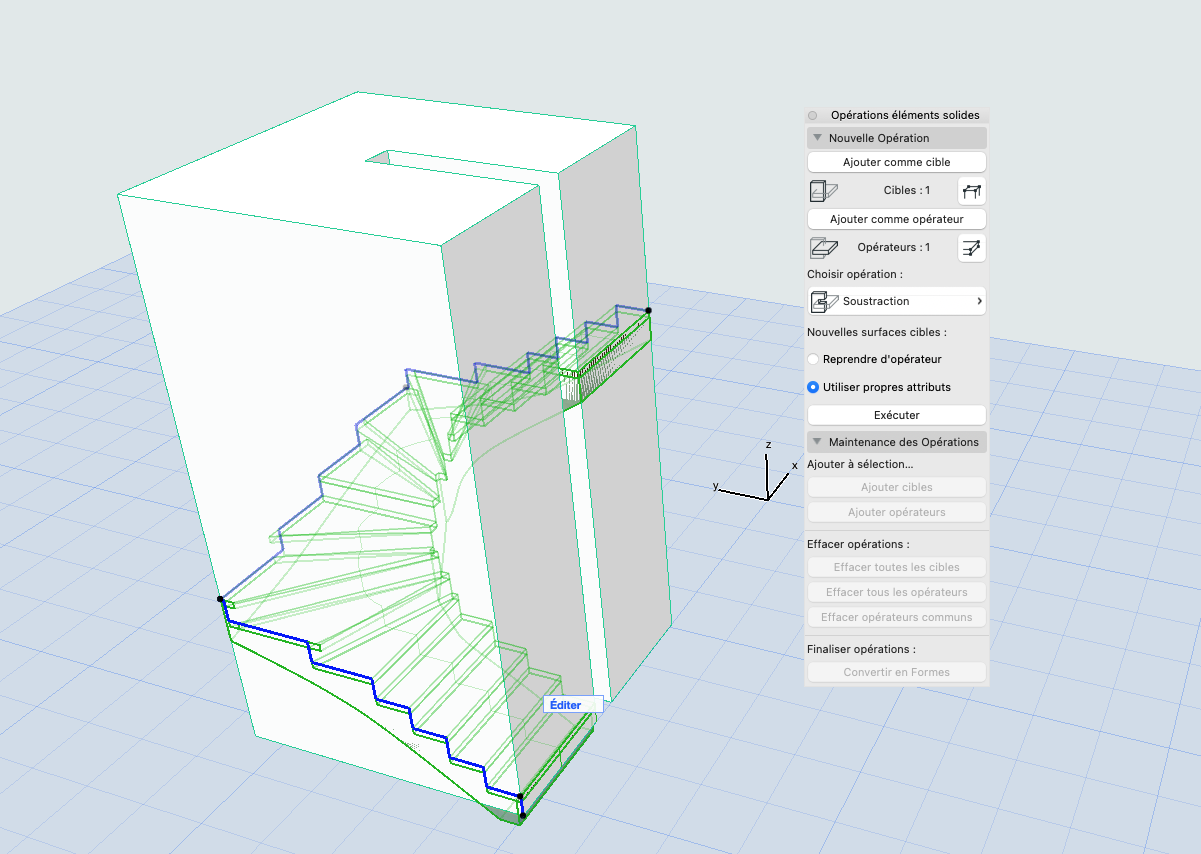
Task: Run the operation with Exécuter
Action: [x=897, y=415]
